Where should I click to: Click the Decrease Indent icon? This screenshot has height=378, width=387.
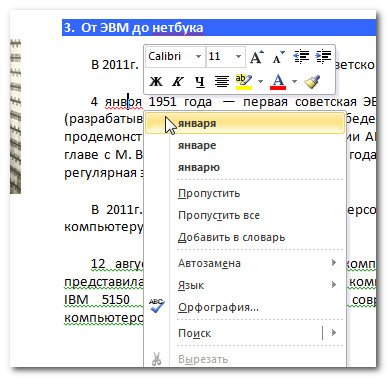click(301, 57)
